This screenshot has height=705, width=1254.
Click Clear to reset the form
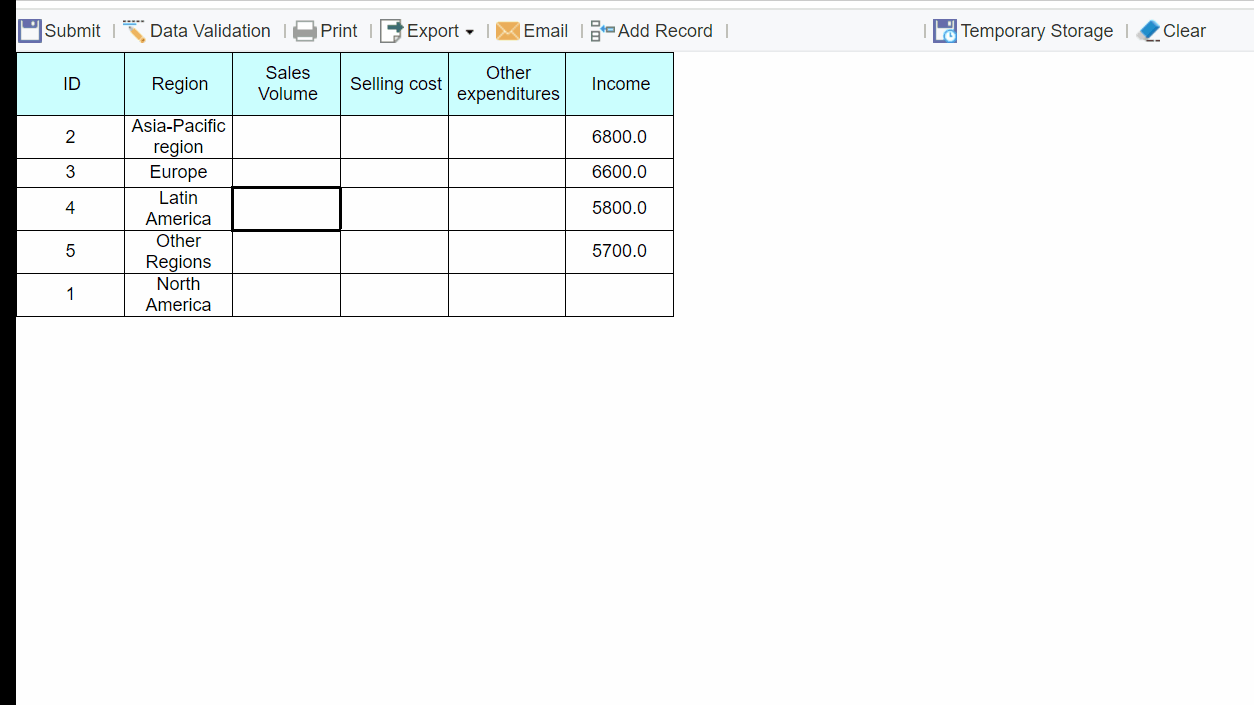1184,31
